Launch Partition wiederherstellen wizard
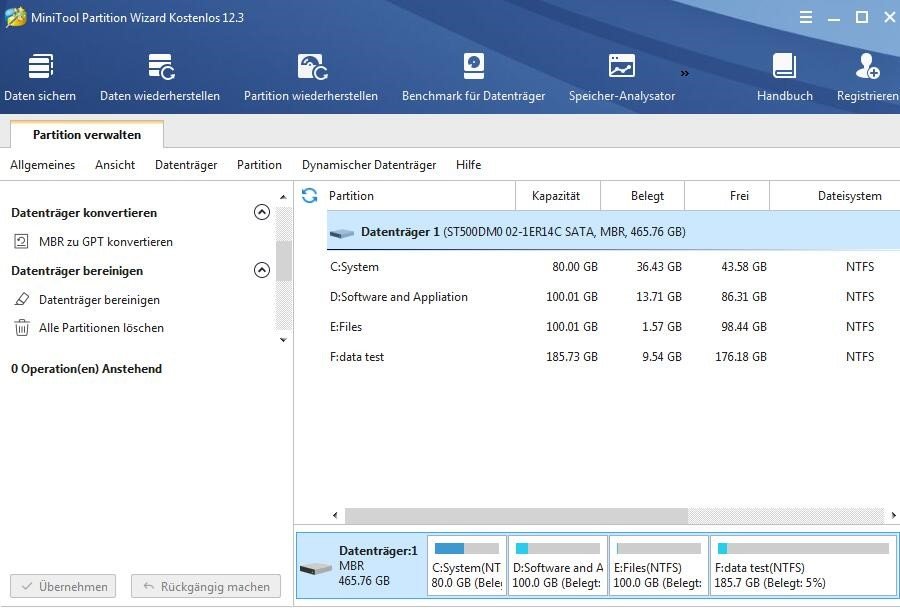This screenshot has width=900, height=610. [x=311, y=68]
